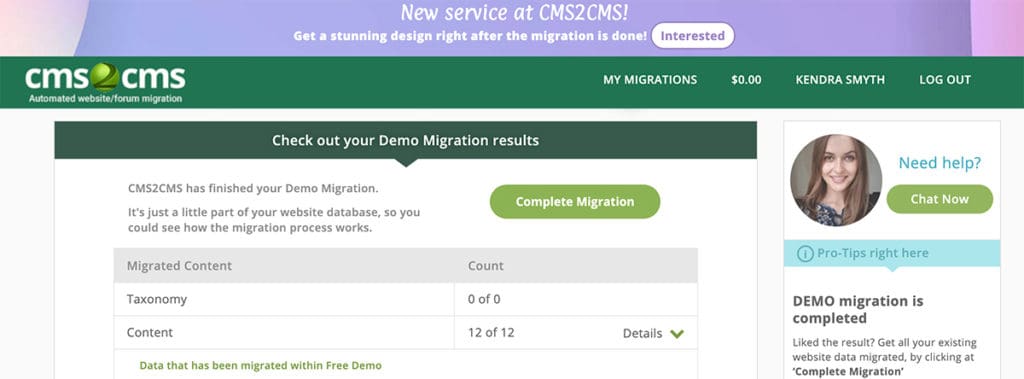Click the 12 of 12 count

click(491, 332)
